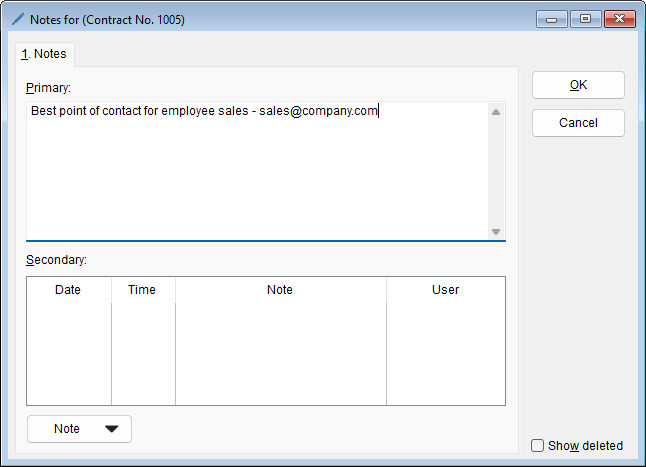The width and height of the screenshot is (646, 467).
Task: Open the Note dropdown arrow
Action: pos(111,429)
